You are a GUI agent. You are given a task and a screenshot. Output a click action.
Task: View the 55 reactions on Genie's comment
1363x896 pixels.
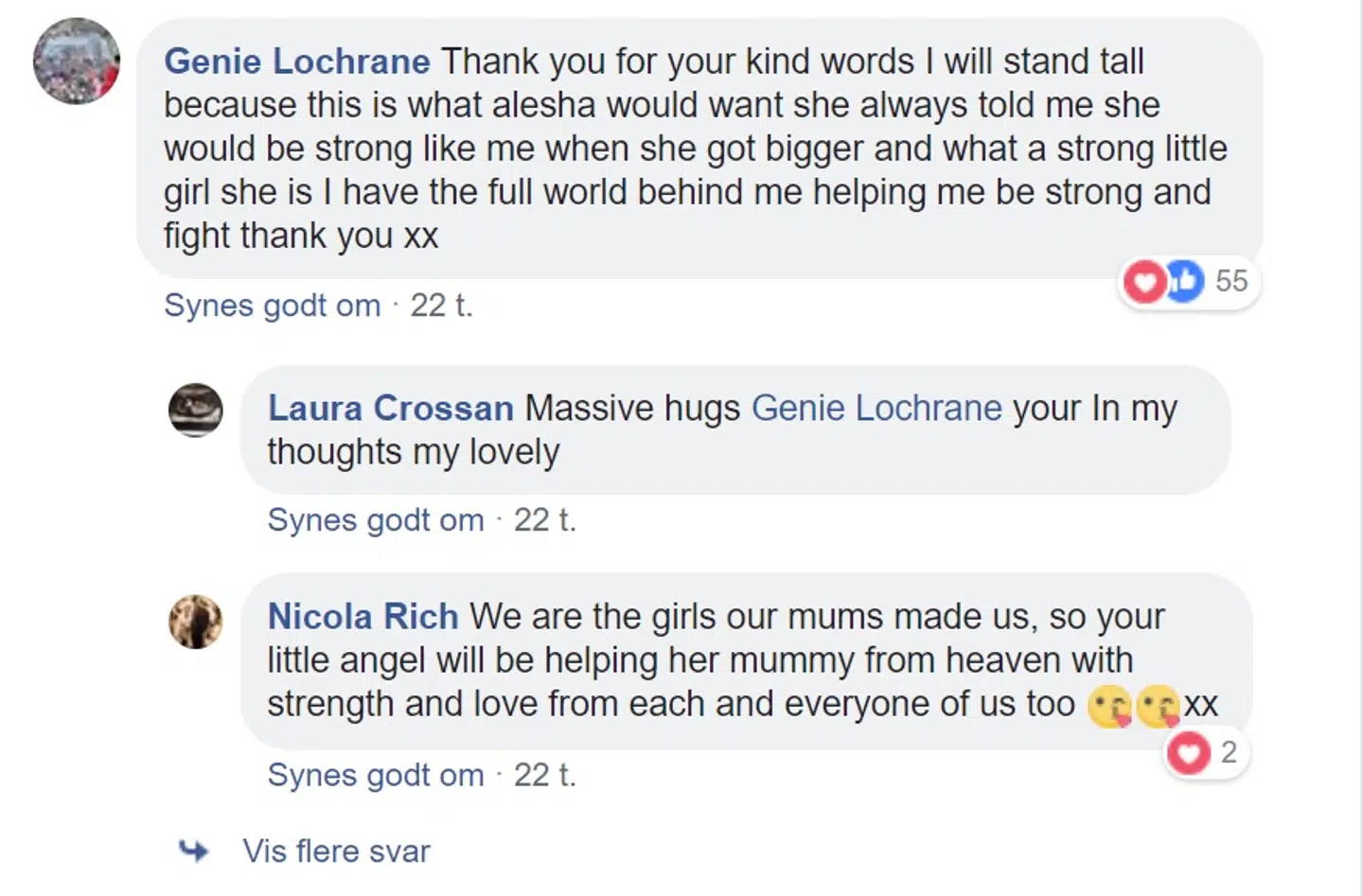(1231, 281)
